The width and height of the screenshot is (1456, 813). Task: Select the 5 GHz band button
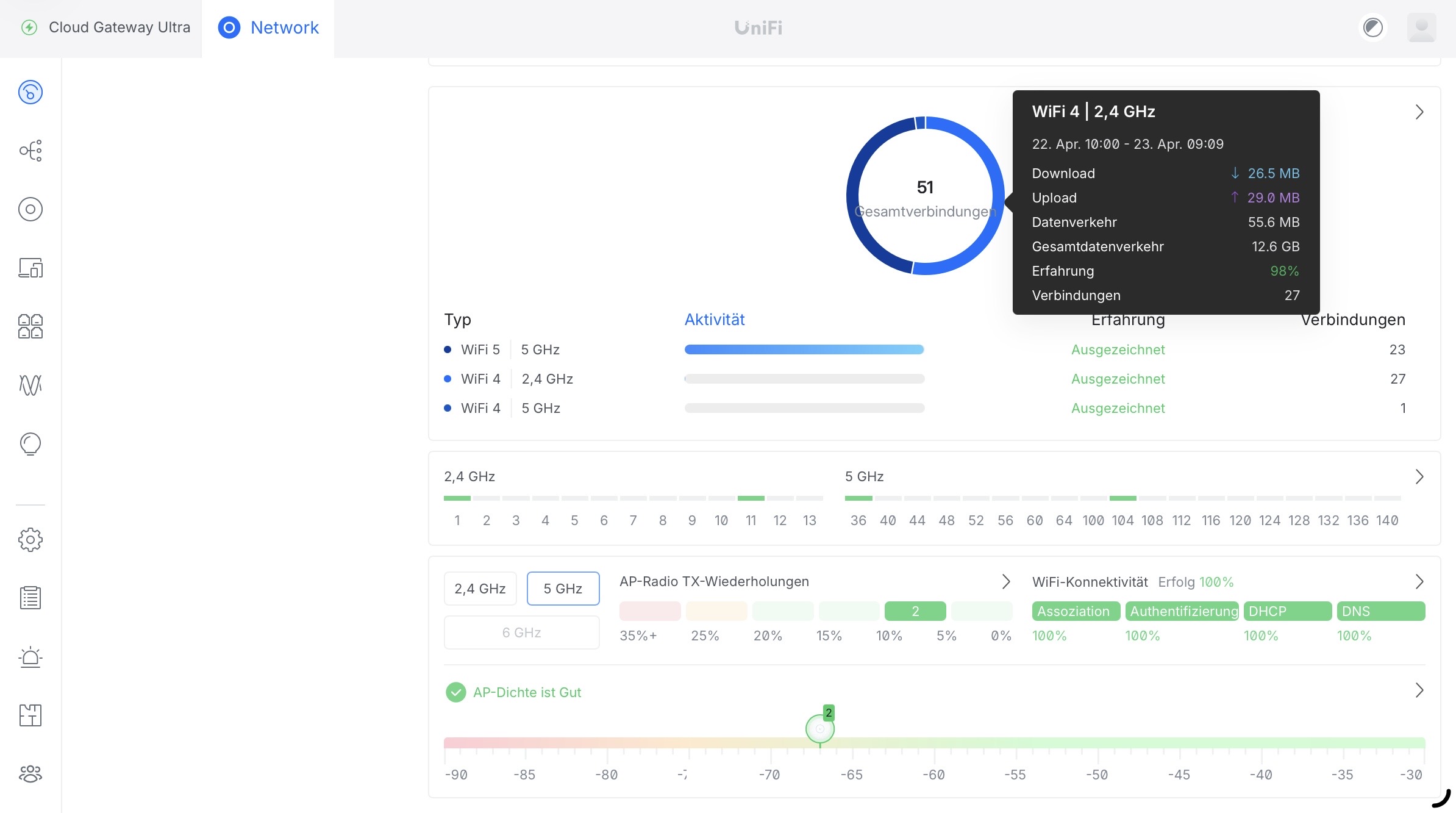(563, 589)
